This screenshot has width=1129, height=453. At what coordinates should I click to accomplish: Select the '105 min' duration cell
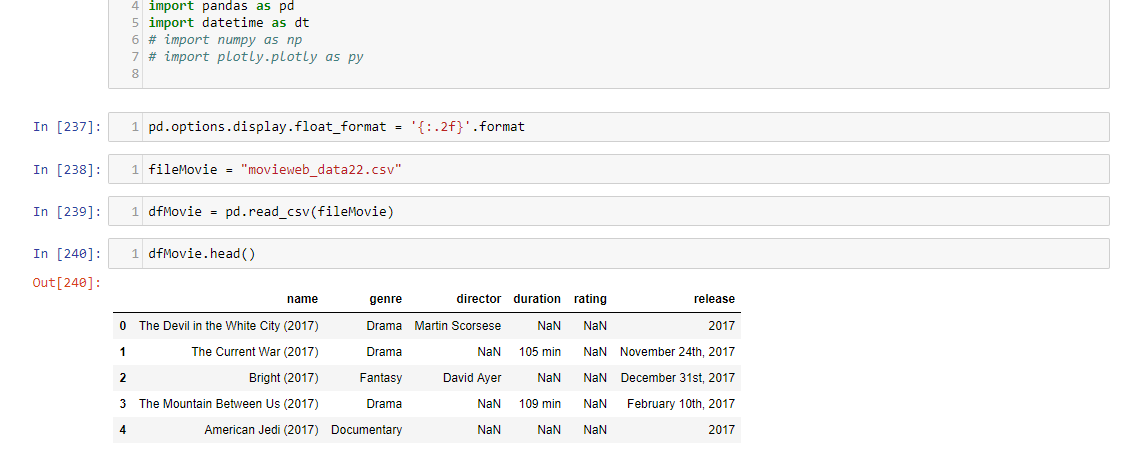click(x=540, y=352)
